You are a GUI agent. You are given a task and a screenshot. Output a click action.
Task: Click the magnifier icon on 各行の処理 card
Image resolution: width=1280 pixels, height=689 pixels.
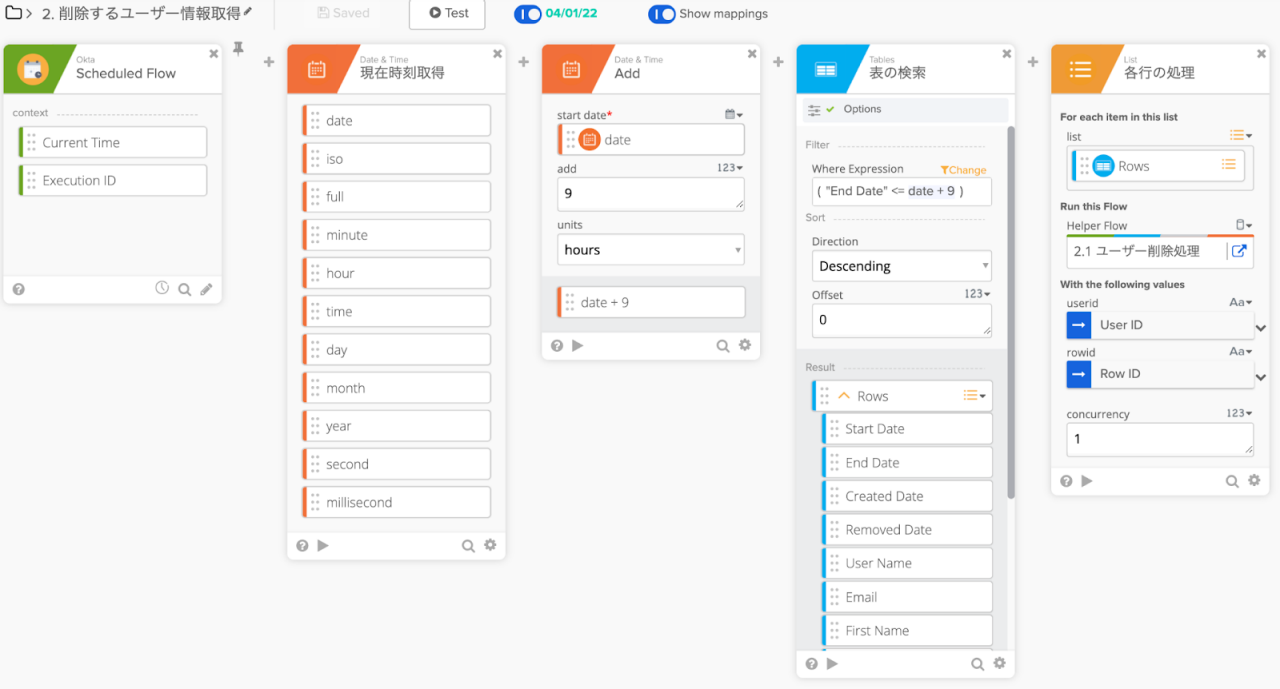[1232, 481]
